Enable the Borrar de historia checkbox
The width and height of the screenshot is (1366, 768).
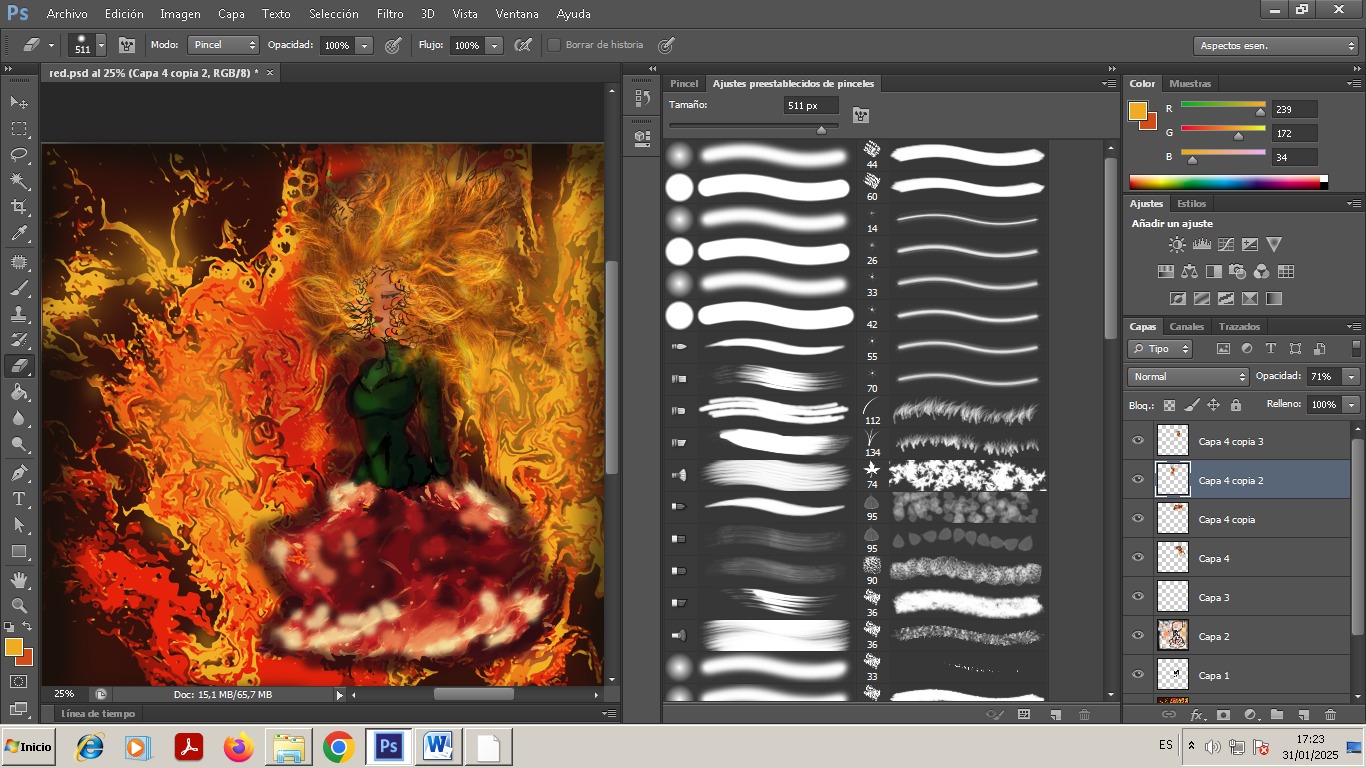pyautogui.click(x=554, y=45)
